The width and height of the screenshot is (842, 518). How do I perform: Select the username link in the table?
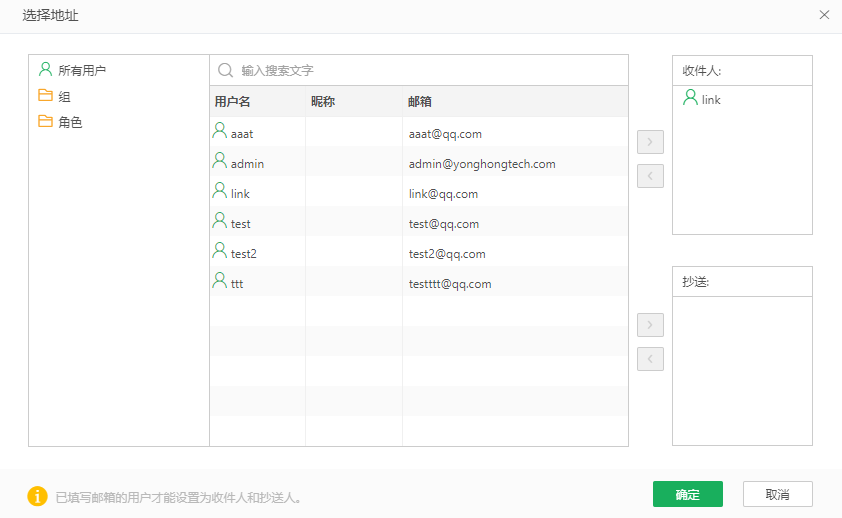(240, 194)
